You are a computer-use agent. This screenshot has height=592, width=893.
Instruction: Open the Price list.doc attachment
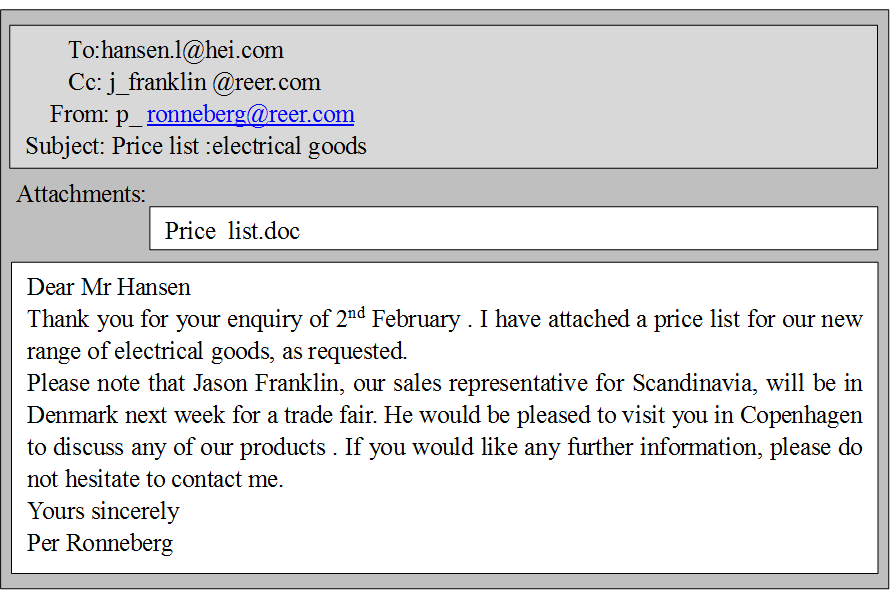pyautogui.click(x=232, y=231)
